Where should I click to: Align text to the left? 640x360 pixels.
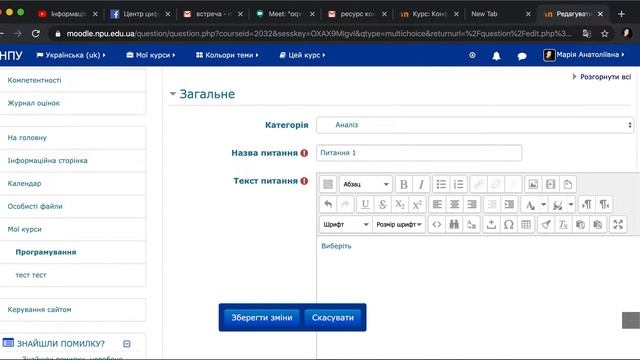coord(437,204)
